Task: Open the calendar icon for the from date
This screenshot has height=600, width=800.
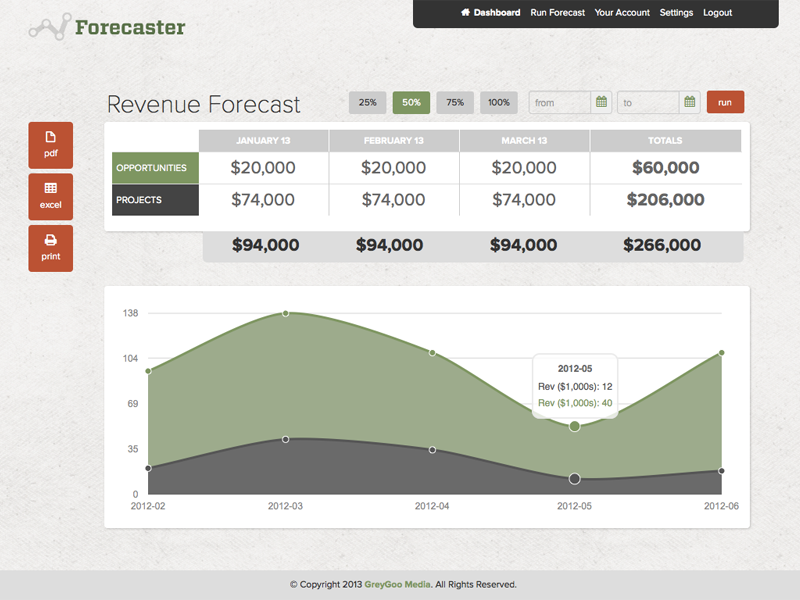Action: (x=602, y=102)
